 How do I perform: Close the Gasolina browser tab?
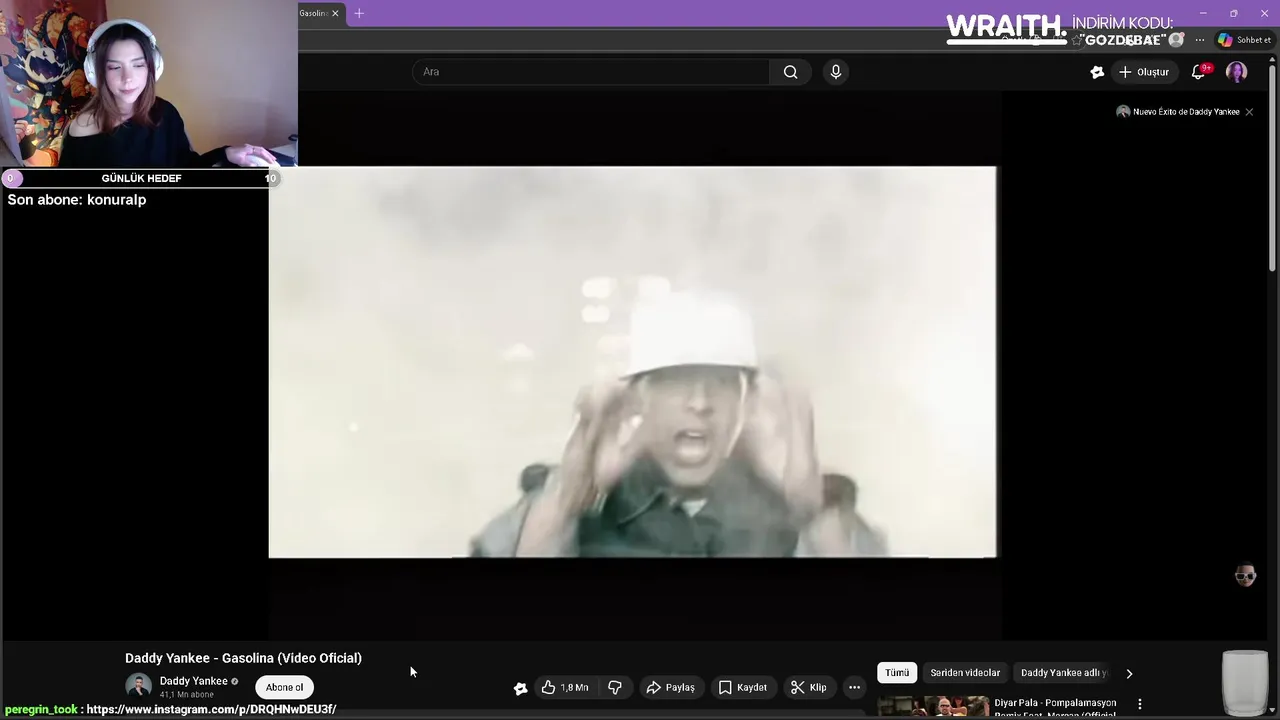[x=335, y=13]
